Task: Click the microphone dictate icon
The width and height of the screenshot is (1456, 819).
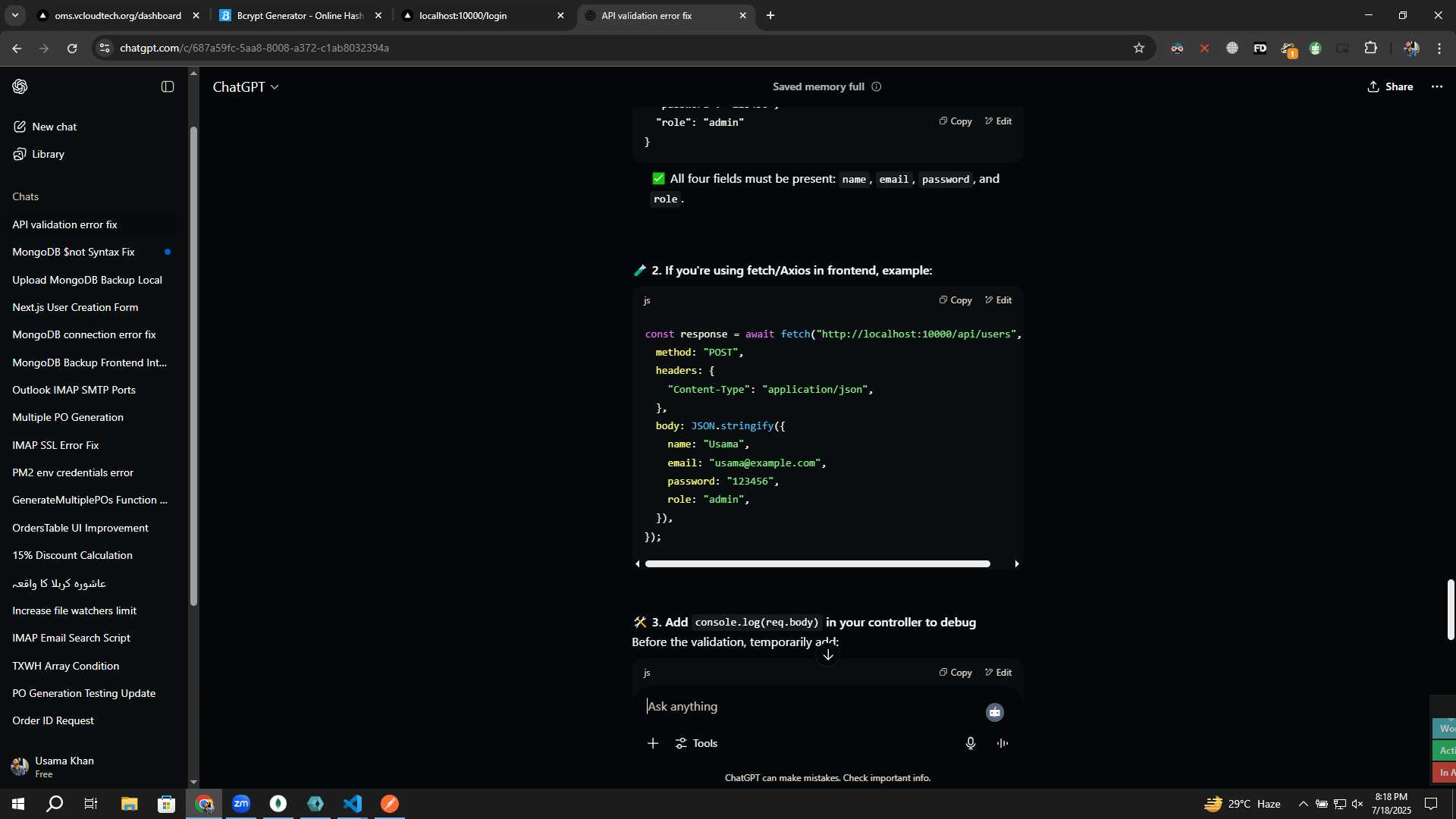Action: click(x=971, y=743)
